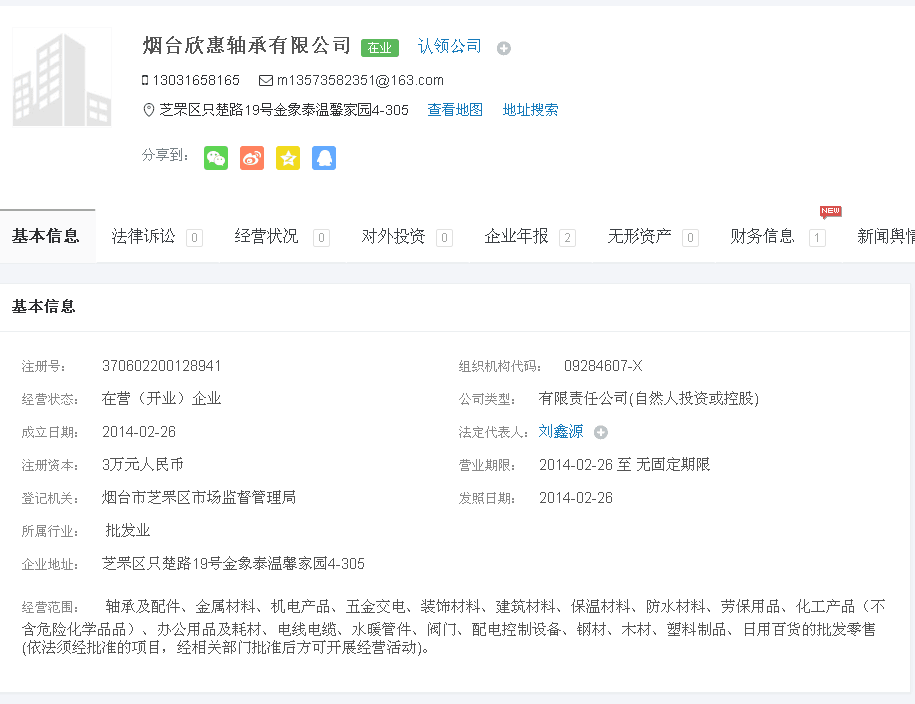Click plus icon next to 认领公司
The image size is (915, 704).
(504, 48)
